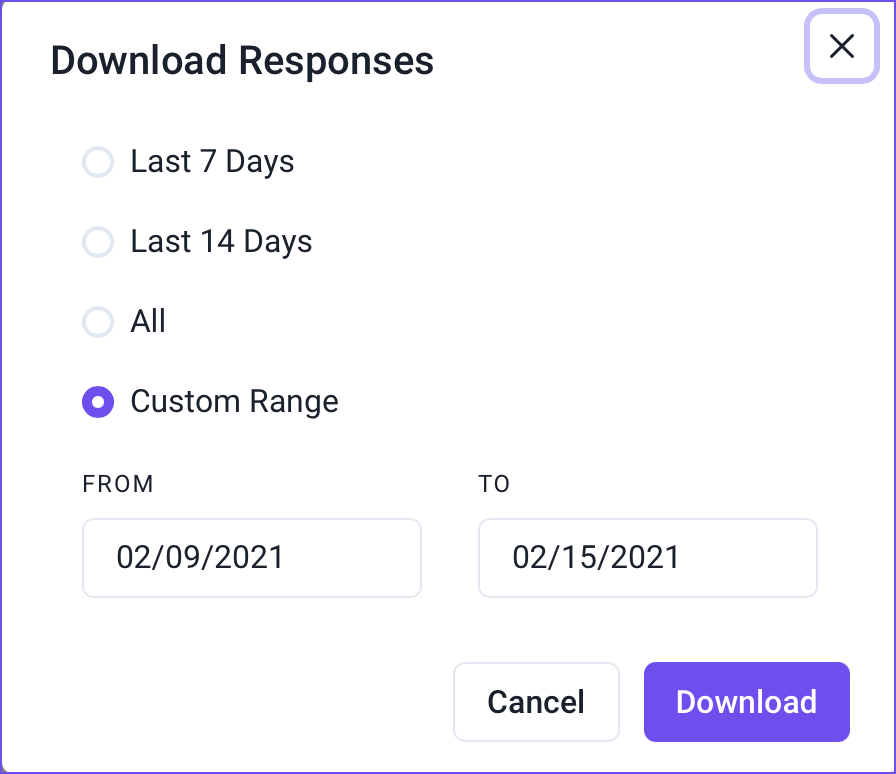The height and width of the screenshot is (774, 896).
Task: Click the "Custom Range" label text
Action: click(x=234, y=402)
